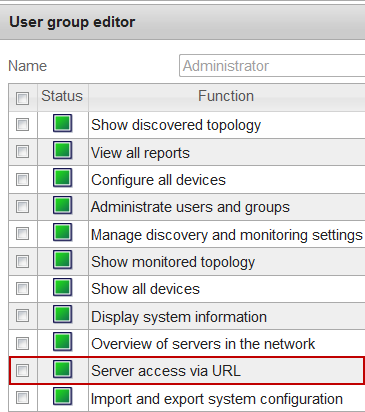Toggle the select-all checkbox in table header
365x412 pixels.
[x=22, y=98]
